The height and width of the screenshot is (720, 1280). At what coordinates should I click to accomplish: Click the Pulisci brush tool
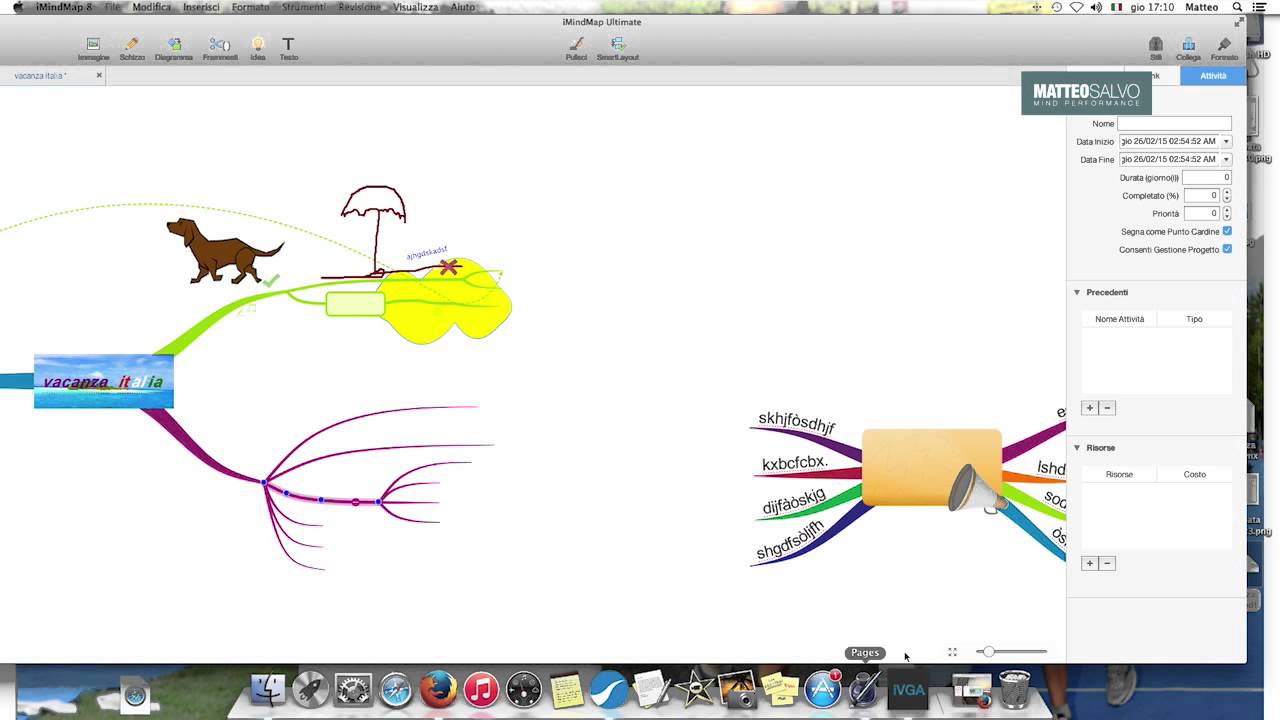[x=576, y=49]
